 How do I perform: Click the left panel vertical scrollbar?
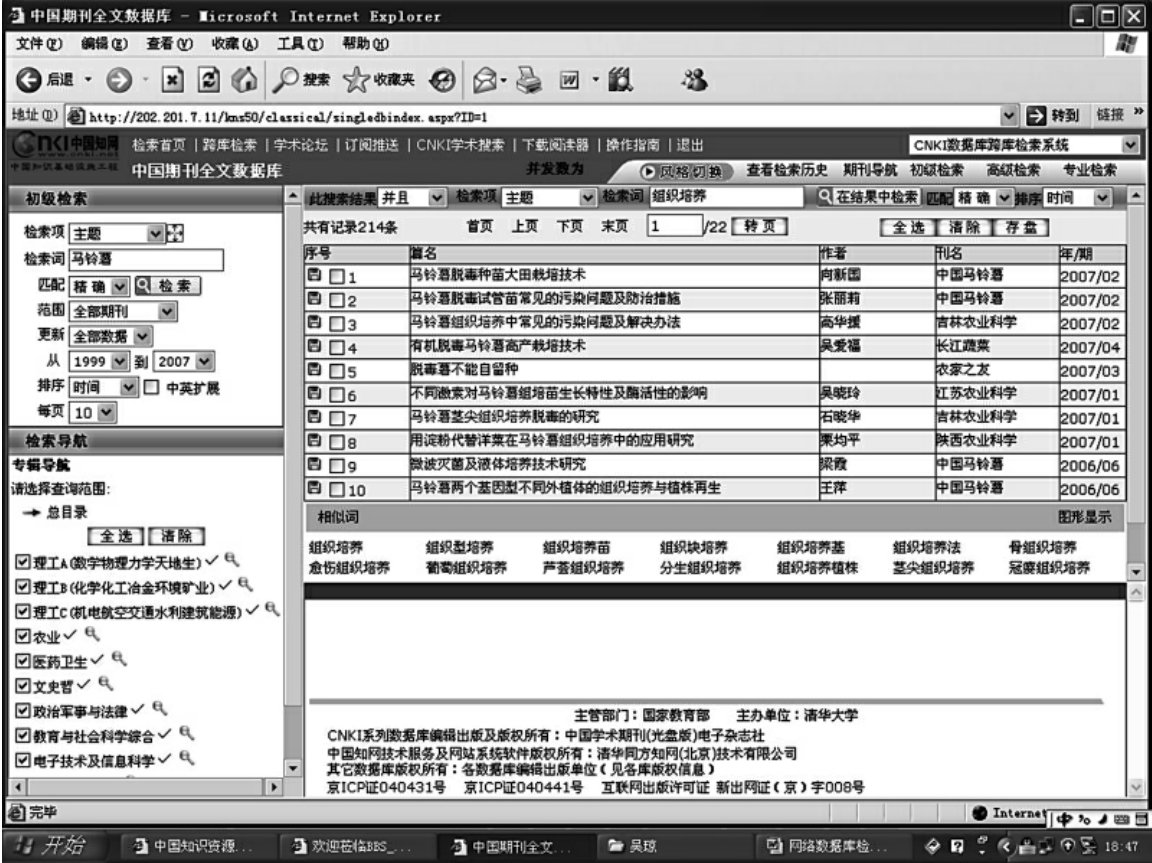point(292,482)
